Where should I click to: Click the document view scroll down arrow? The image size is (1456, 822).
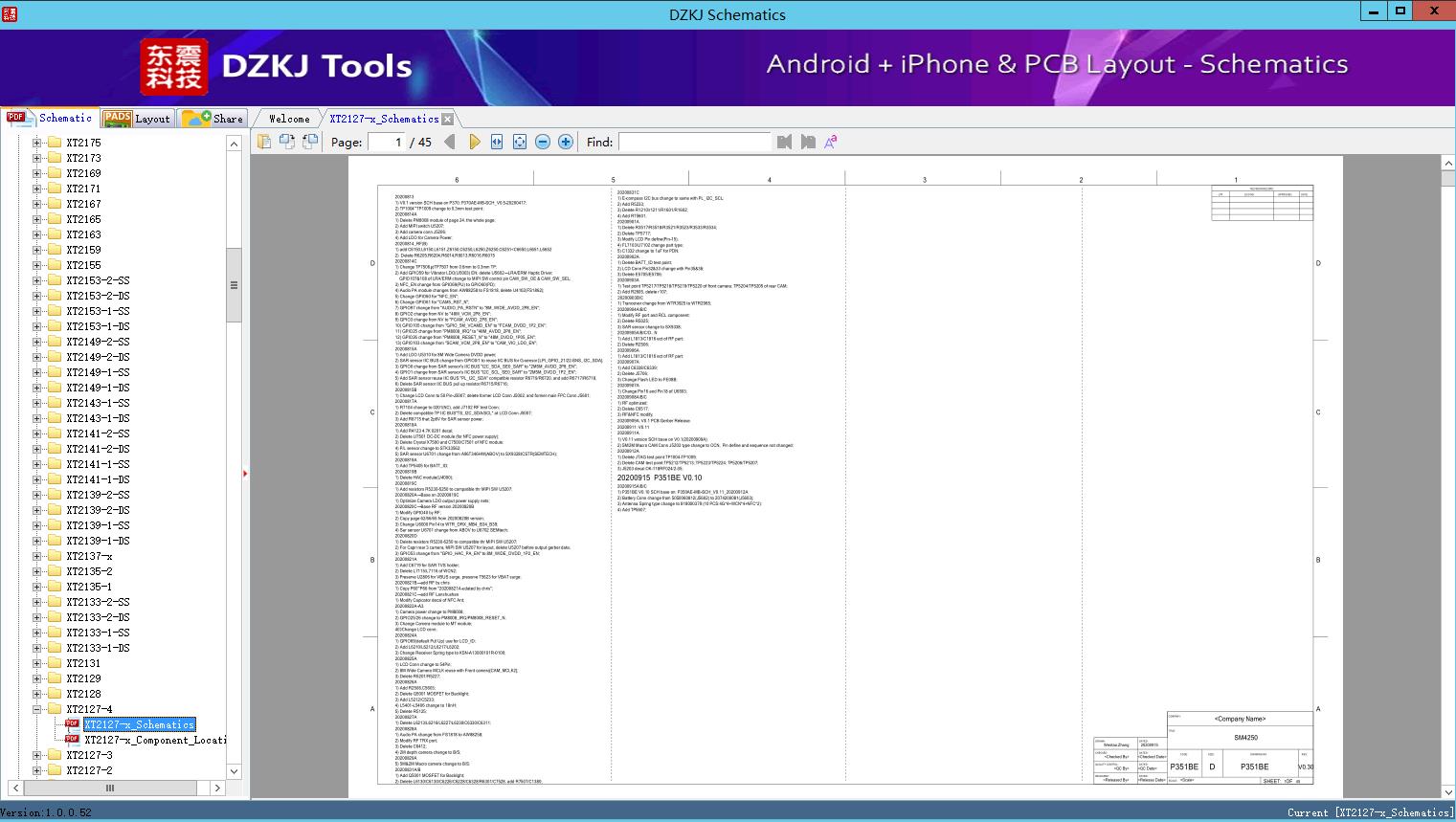coord(1447,791)
